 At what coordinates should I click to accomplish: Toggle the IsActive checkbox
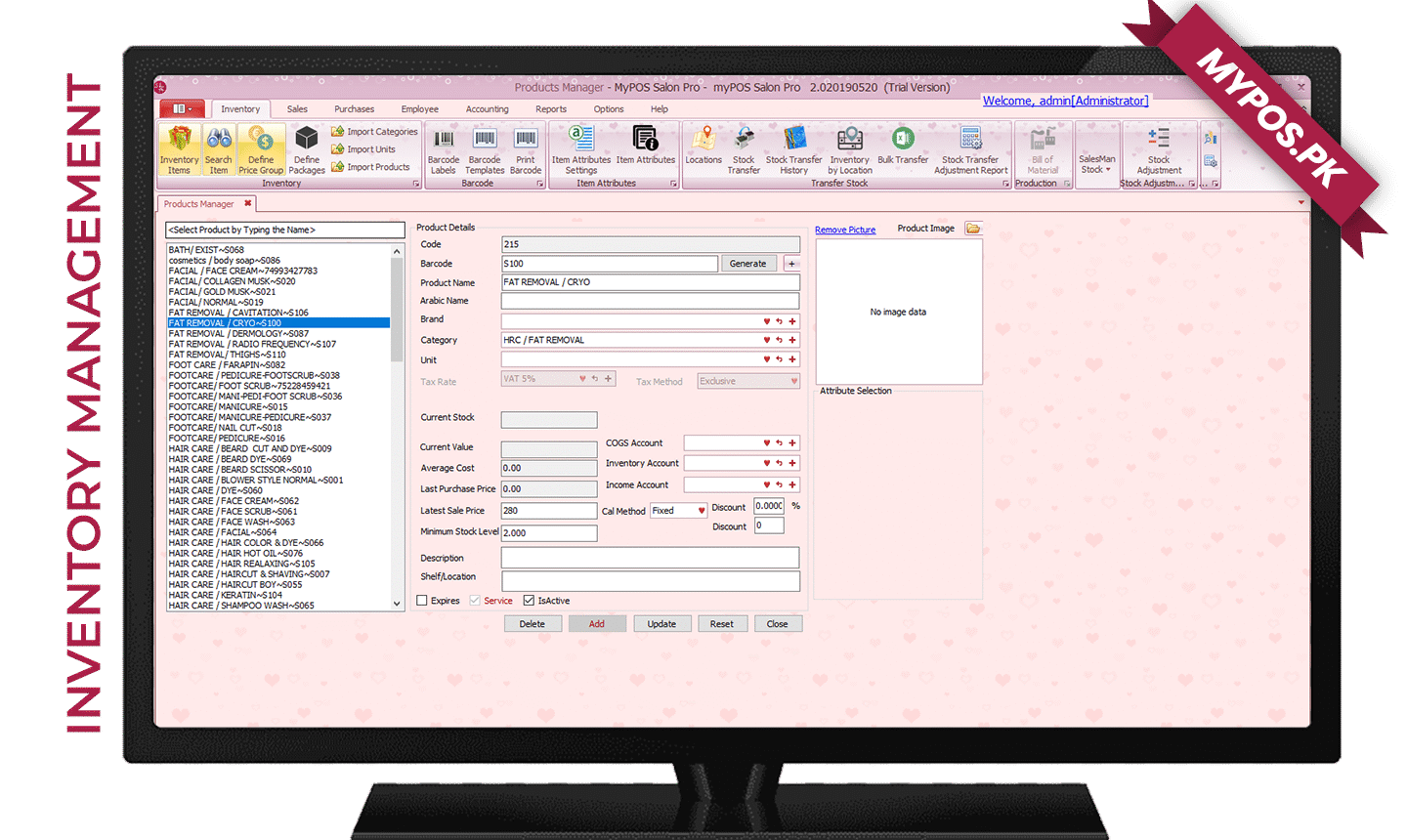529,601
